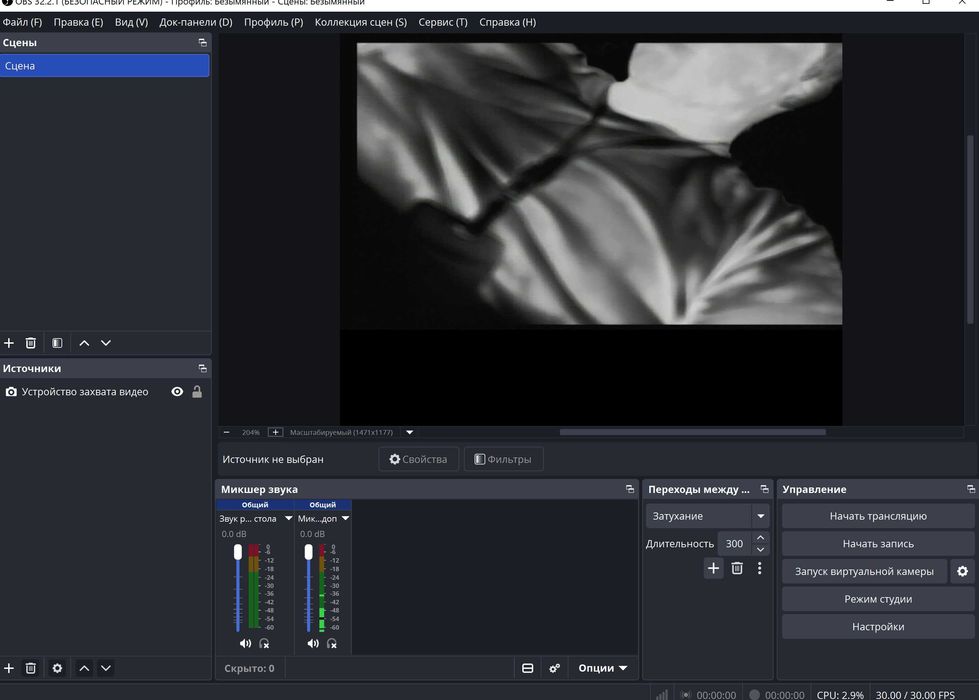Delete the current scene transition
Image resolution: width=979 pixels, height=700 pixels.
[x=737, y=568]
